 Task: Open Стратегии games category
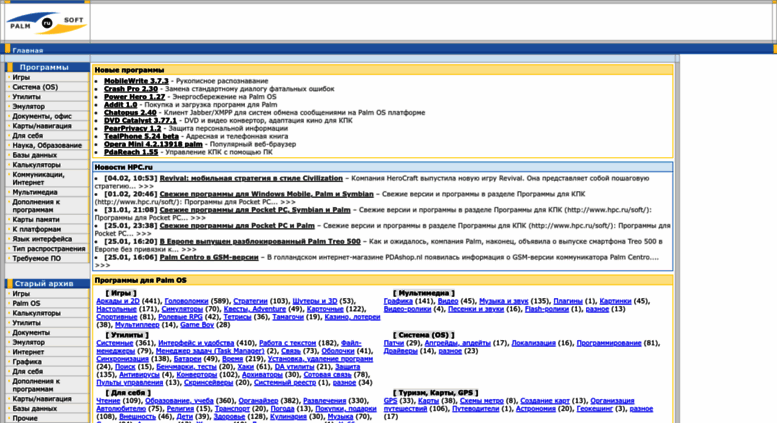[x=250, y=301]
